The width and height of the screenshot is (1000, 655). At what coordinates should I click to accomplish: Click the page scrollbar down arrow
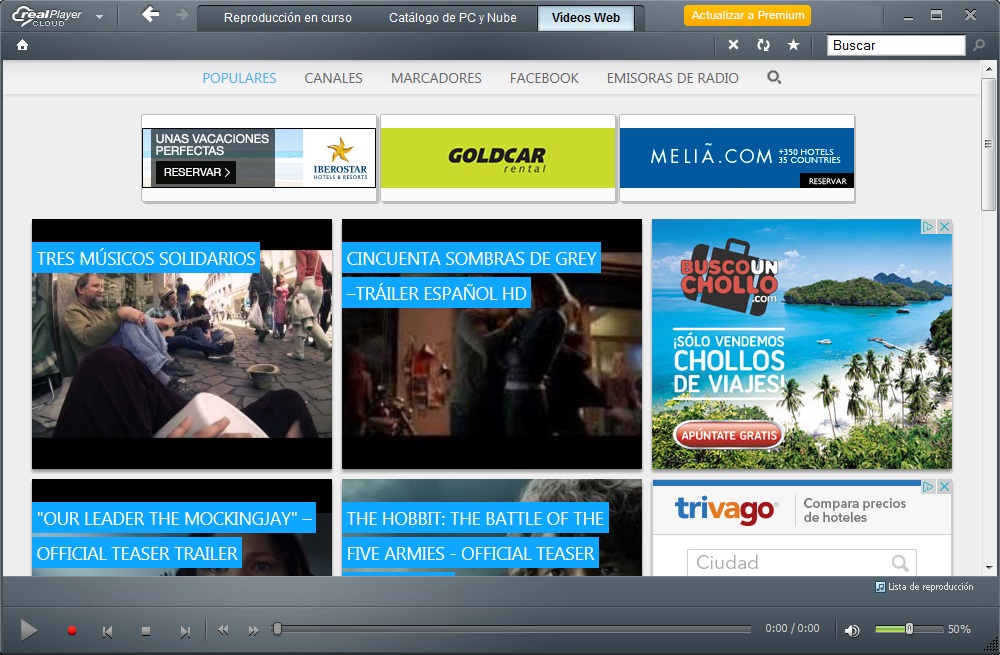point(989,568)
